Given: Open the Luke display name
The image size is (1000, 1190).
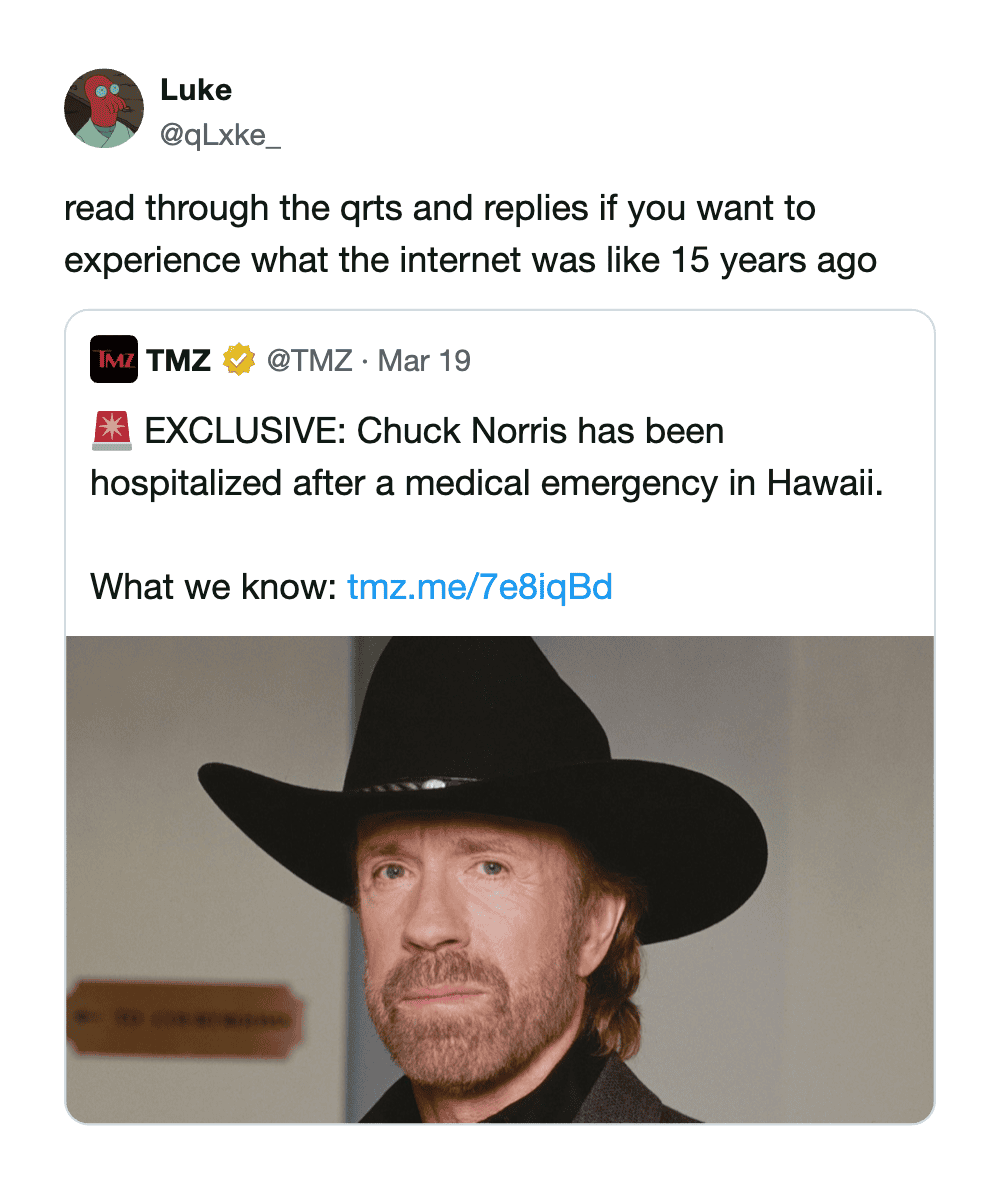Looking at the screenshot, I should [x=196, y=90].
